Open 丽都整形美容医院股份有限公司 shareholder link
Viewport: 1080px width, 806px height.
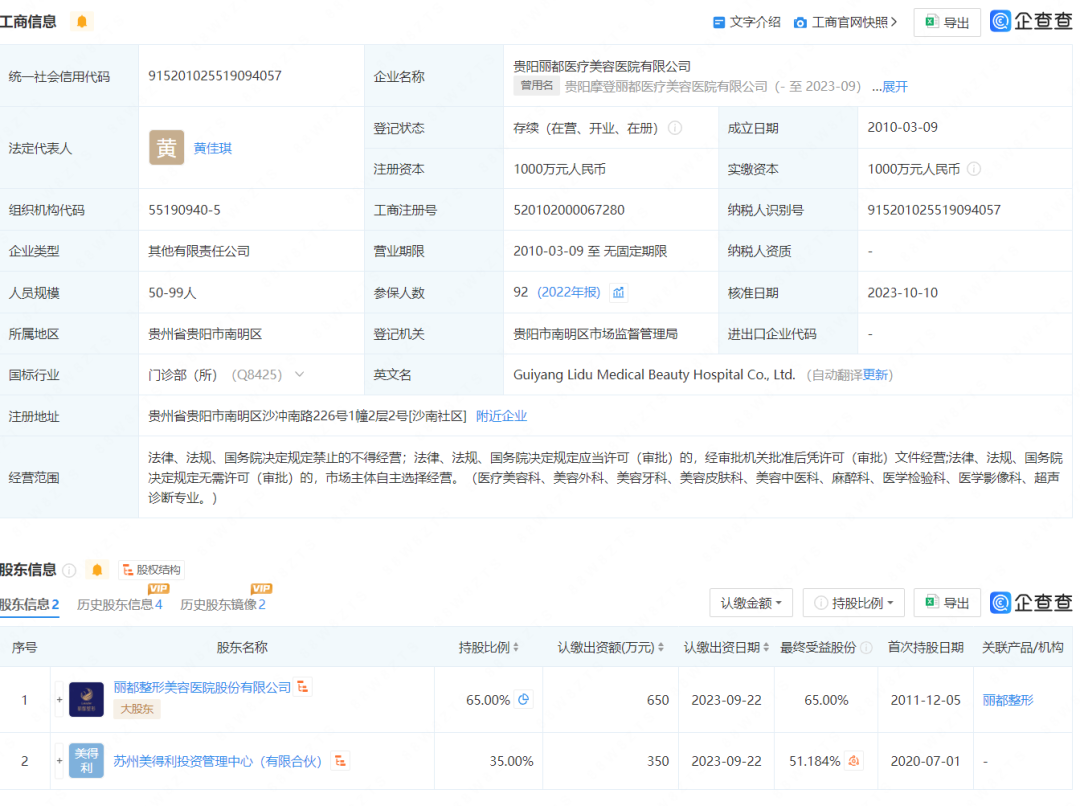[x=202, y=688]
